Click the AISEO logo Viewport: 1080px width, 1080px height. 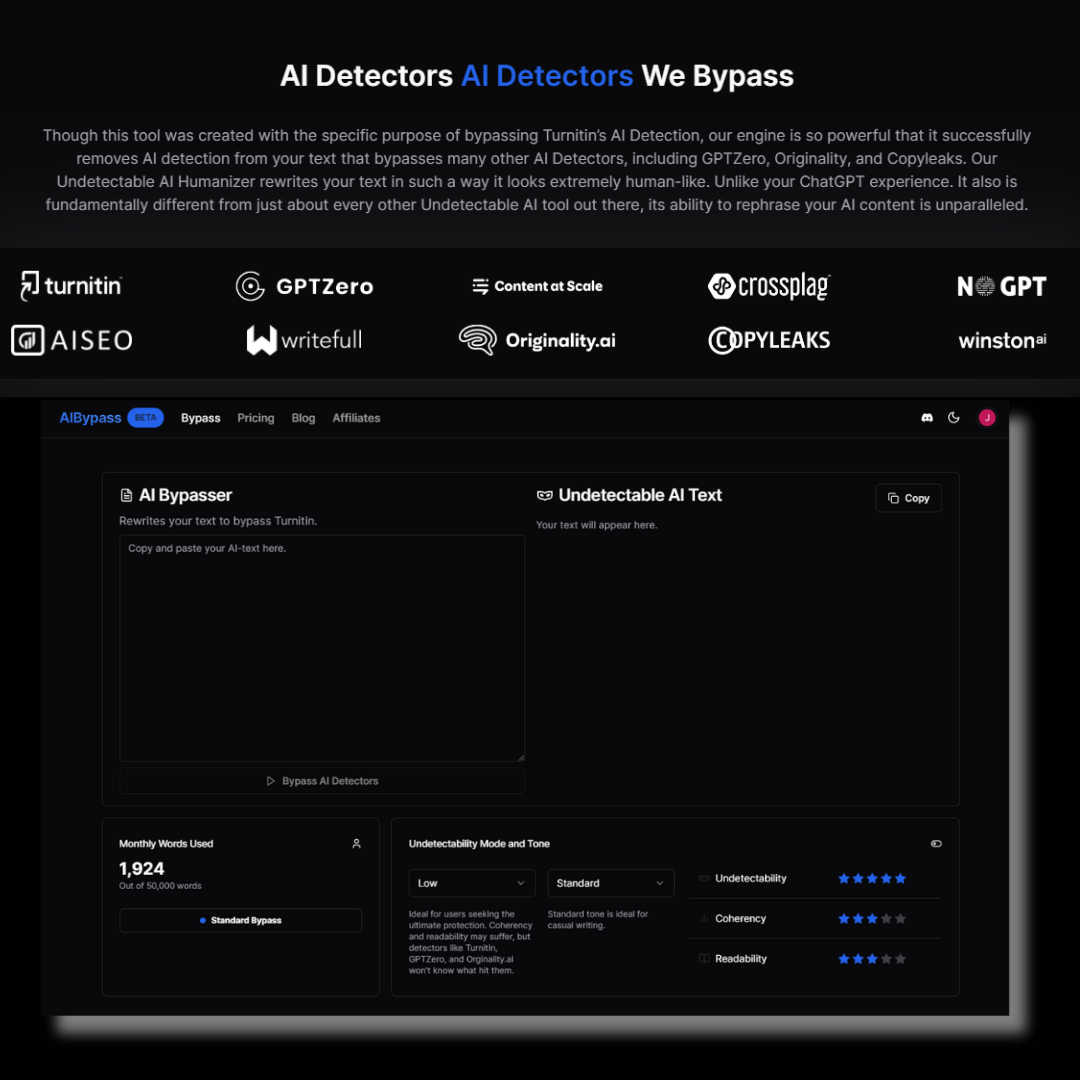pyautogui.click(x=72, y=340)
